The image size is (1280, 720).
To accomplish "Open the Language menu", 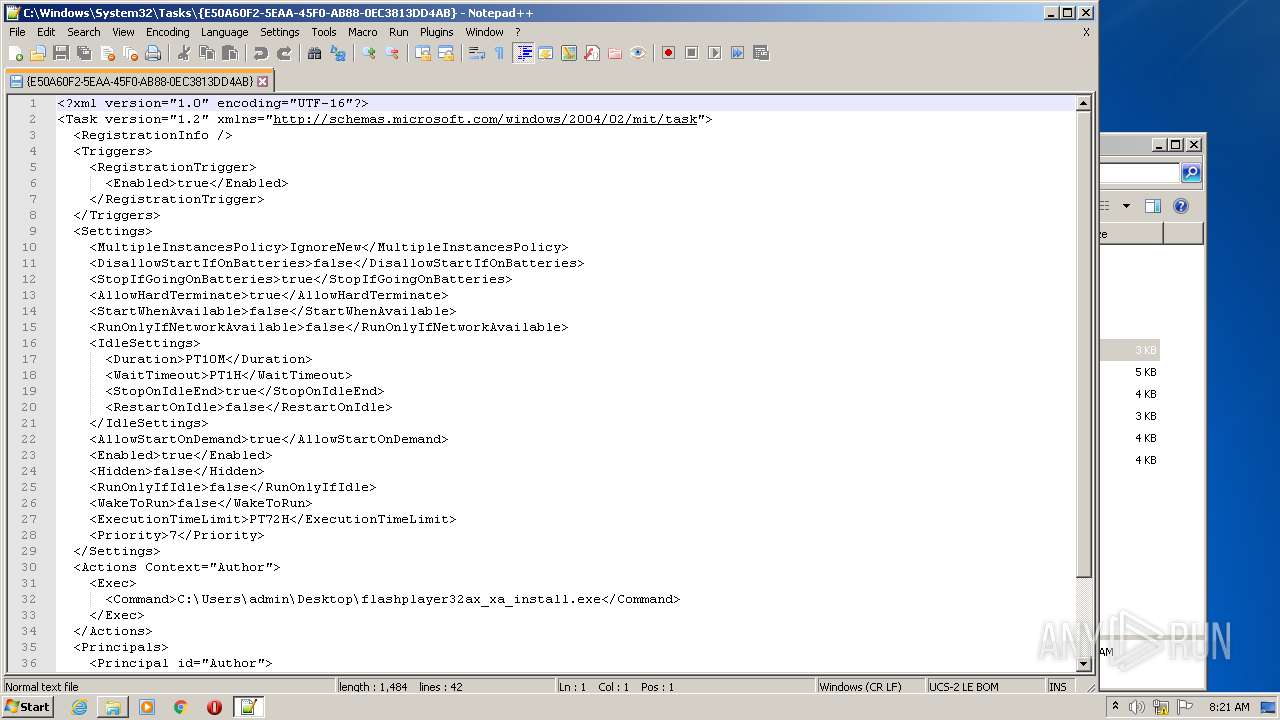I will click(224, 32).
